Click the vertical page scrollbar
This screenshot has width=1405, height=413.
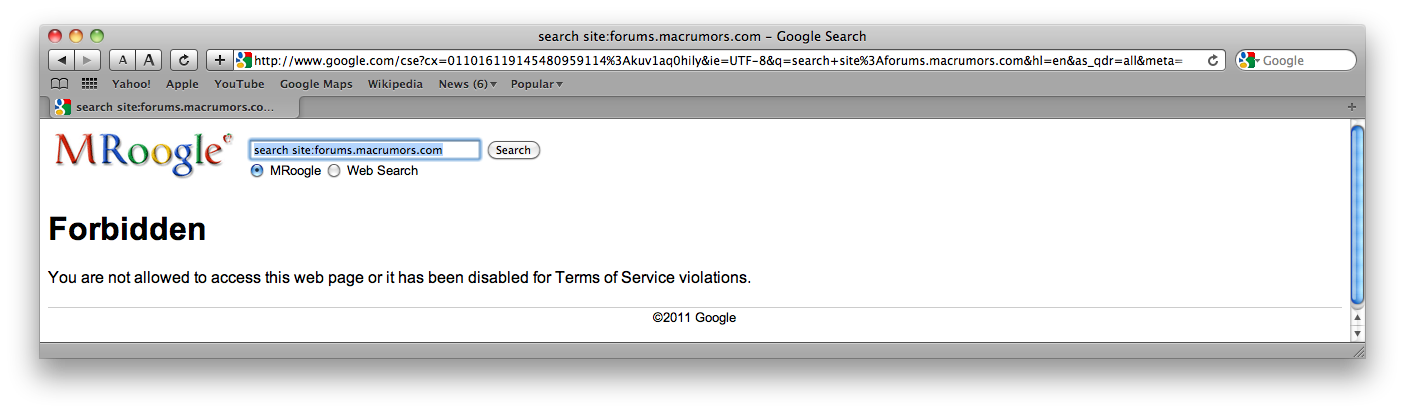[1357, 215]
